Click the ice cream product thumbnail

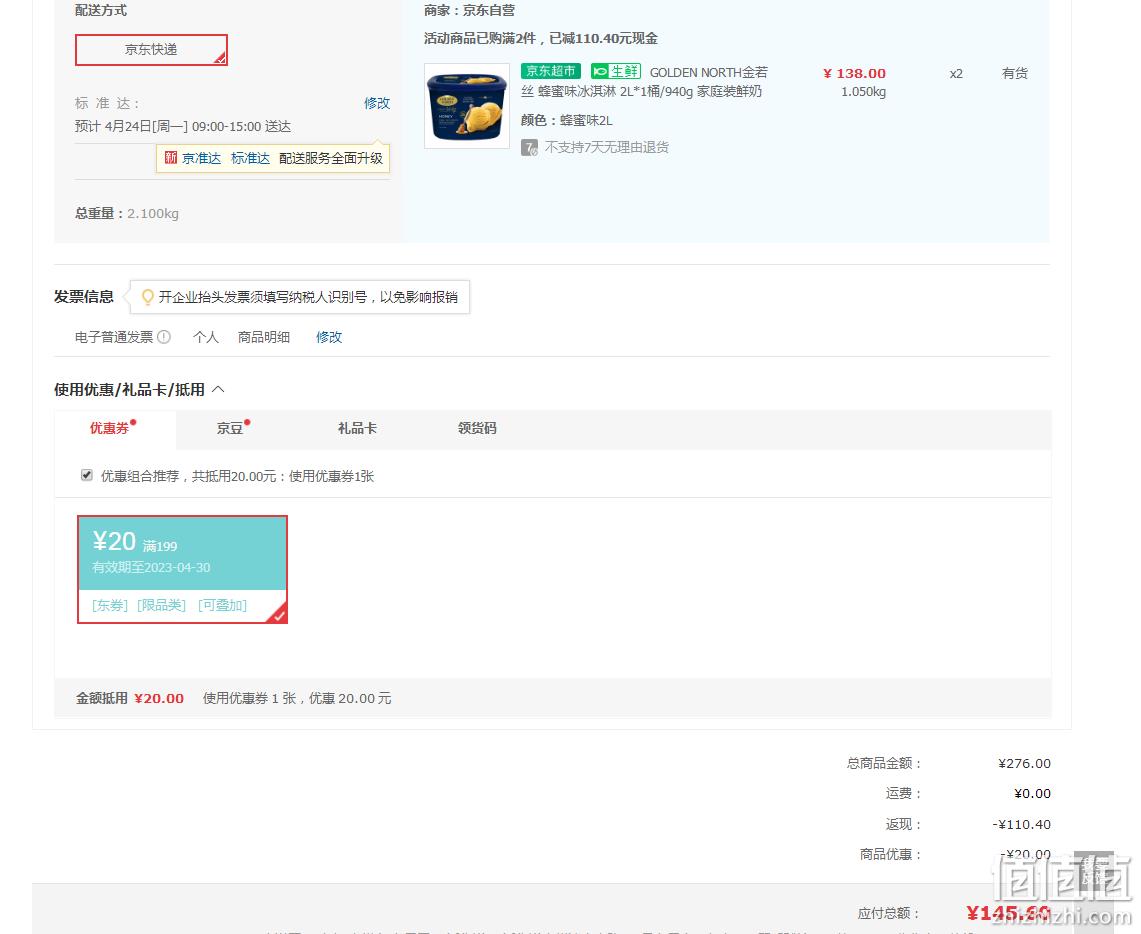coord(467,106)
